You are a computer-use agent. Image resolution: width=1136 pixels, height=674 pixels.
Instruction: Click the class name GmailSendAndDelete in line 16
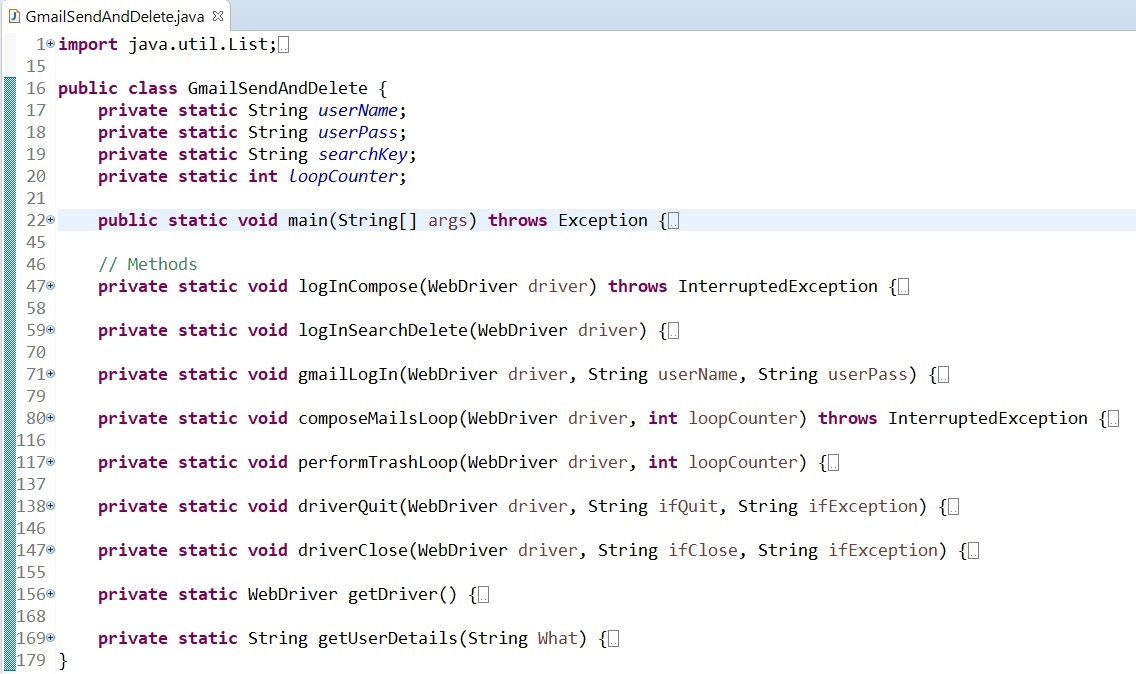click(277, 88)
